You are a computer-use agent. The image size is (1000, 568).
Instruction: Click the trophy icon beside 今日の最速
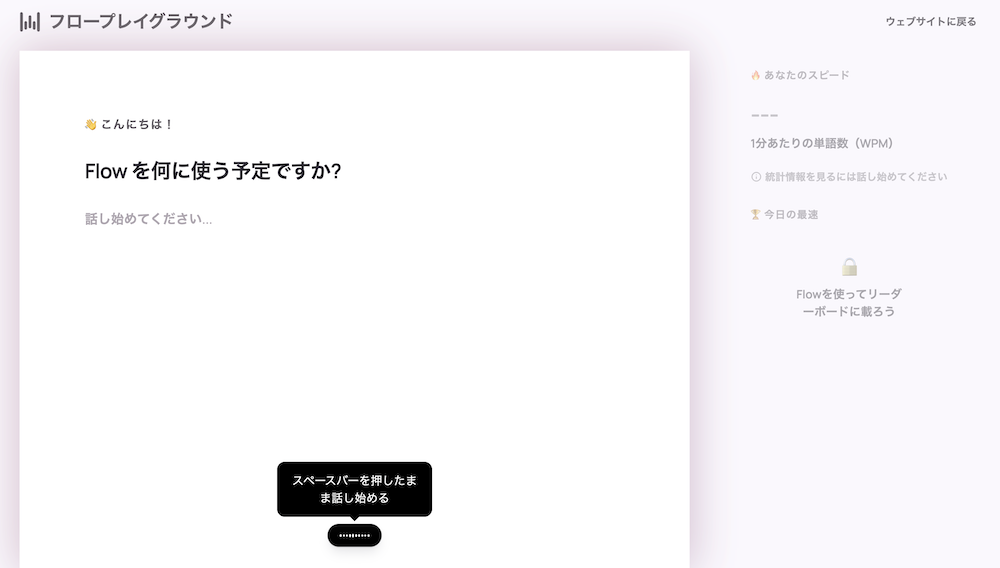tap(756, 215)
